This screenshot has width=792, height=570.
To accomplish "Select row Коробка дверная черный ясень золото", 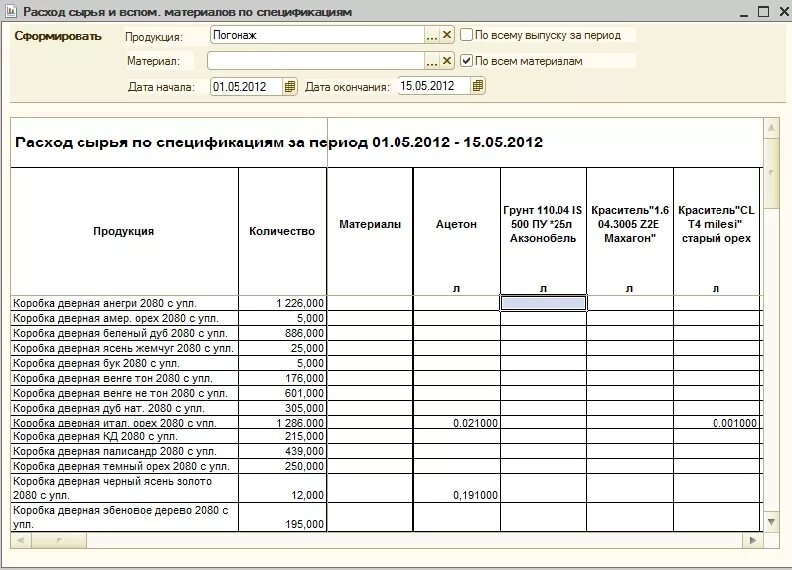I will (x=124, y=488).
